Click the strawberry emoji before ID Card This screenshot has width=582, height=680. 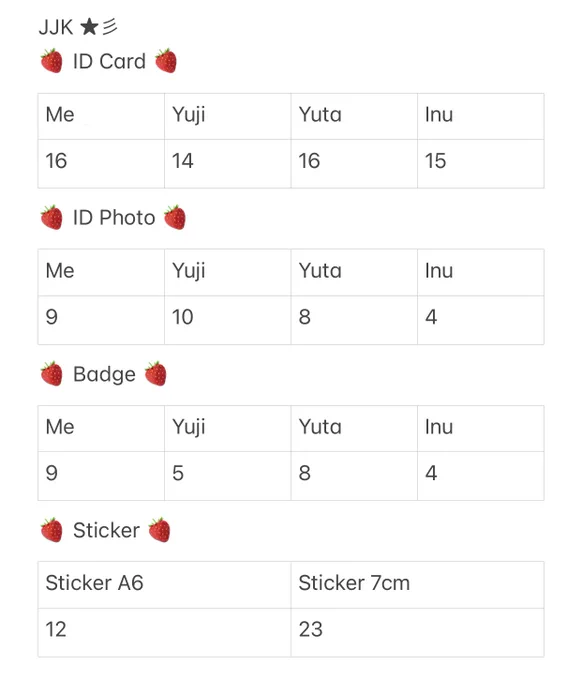(52, 61)
